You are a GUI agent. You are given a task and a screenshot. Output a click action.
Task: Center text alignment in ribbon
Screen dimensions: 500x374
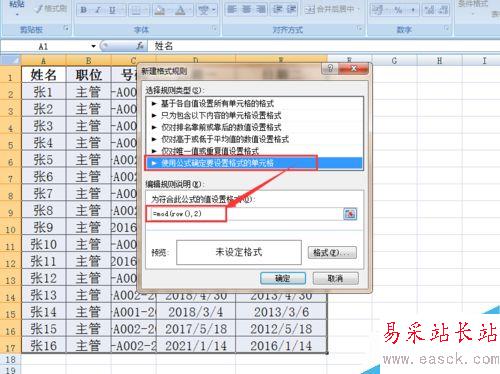point(246,9)
